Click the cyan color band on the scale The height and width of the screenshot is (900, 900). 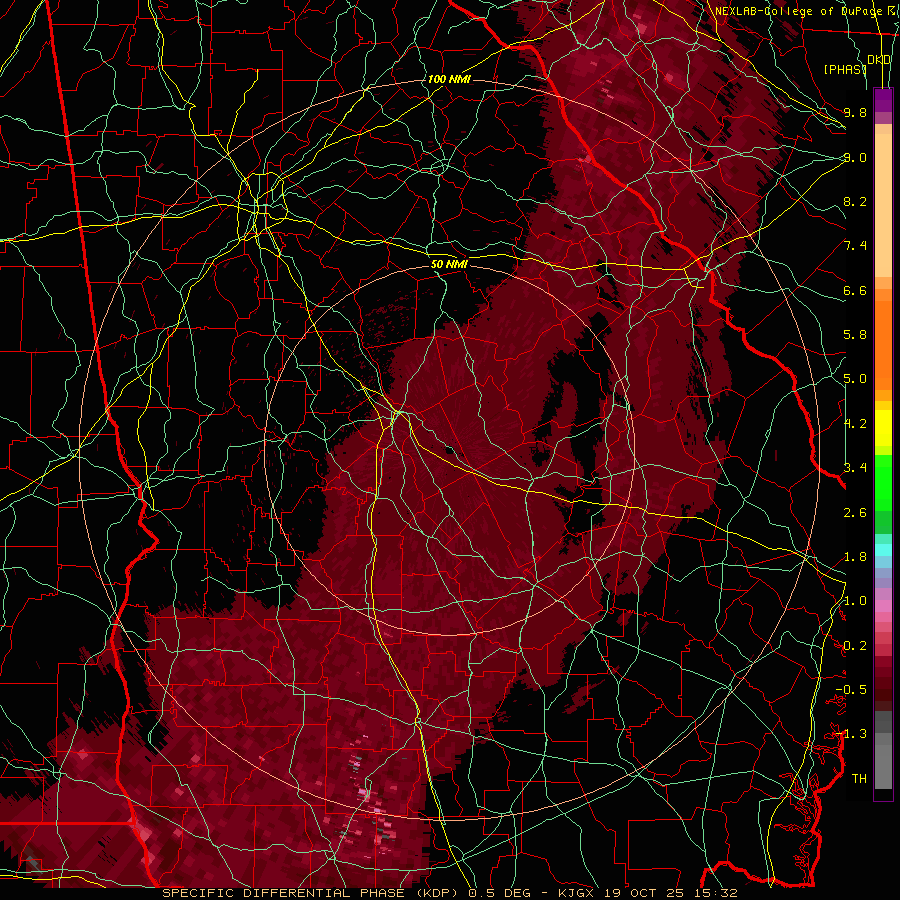click(x=883, y=550)
